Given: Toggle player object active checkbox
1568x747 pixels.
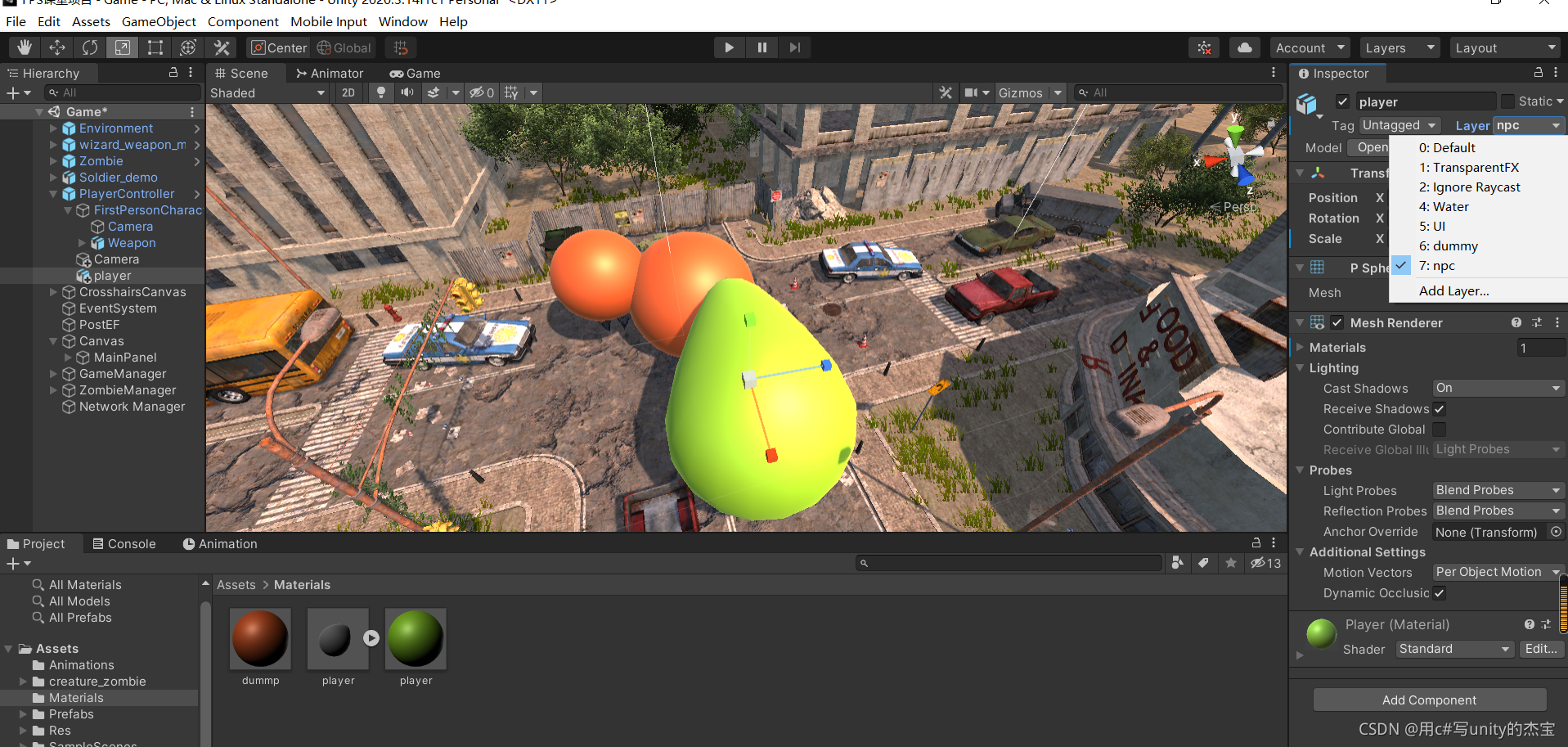Looking at the screenshot, I should click(x=1342, y=101).
